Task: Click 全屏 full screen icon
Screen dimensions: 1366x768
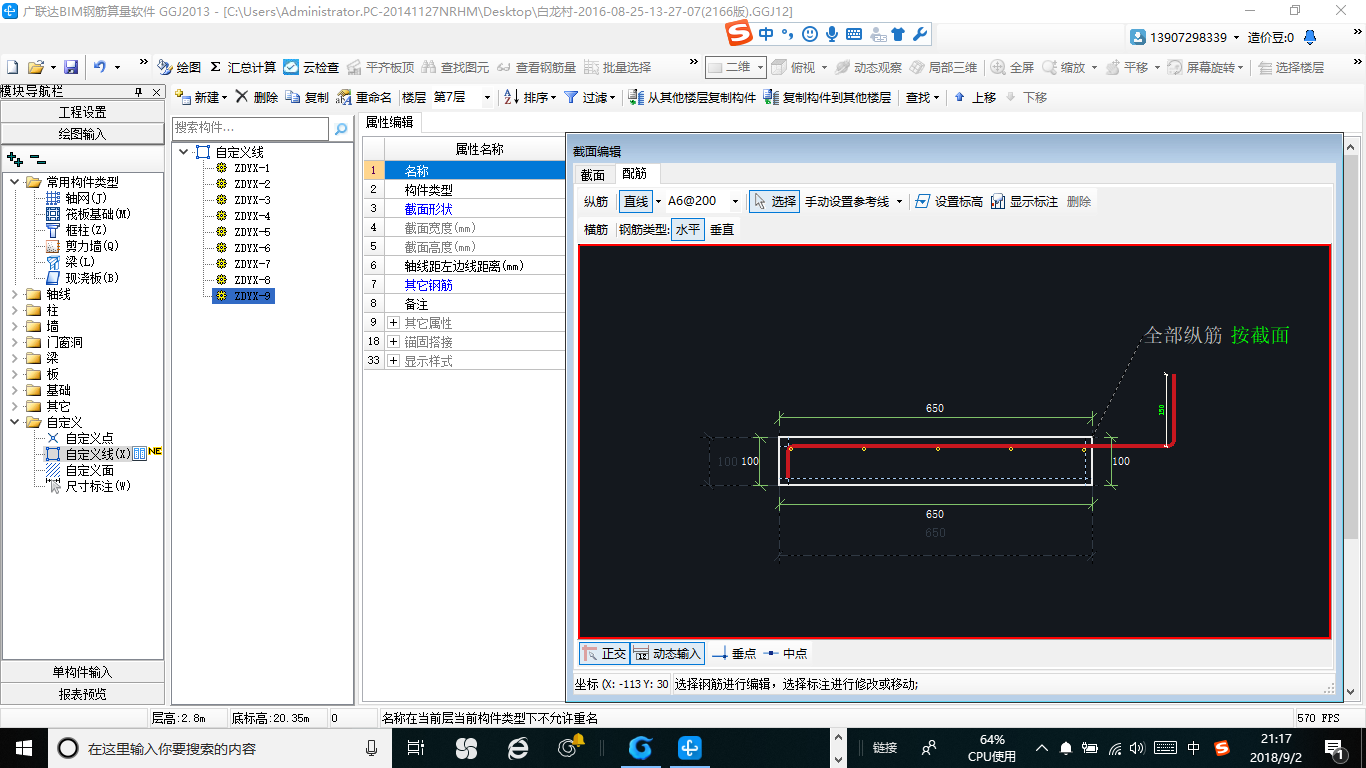Action: pyautogui.click(x=1012, y=67)
